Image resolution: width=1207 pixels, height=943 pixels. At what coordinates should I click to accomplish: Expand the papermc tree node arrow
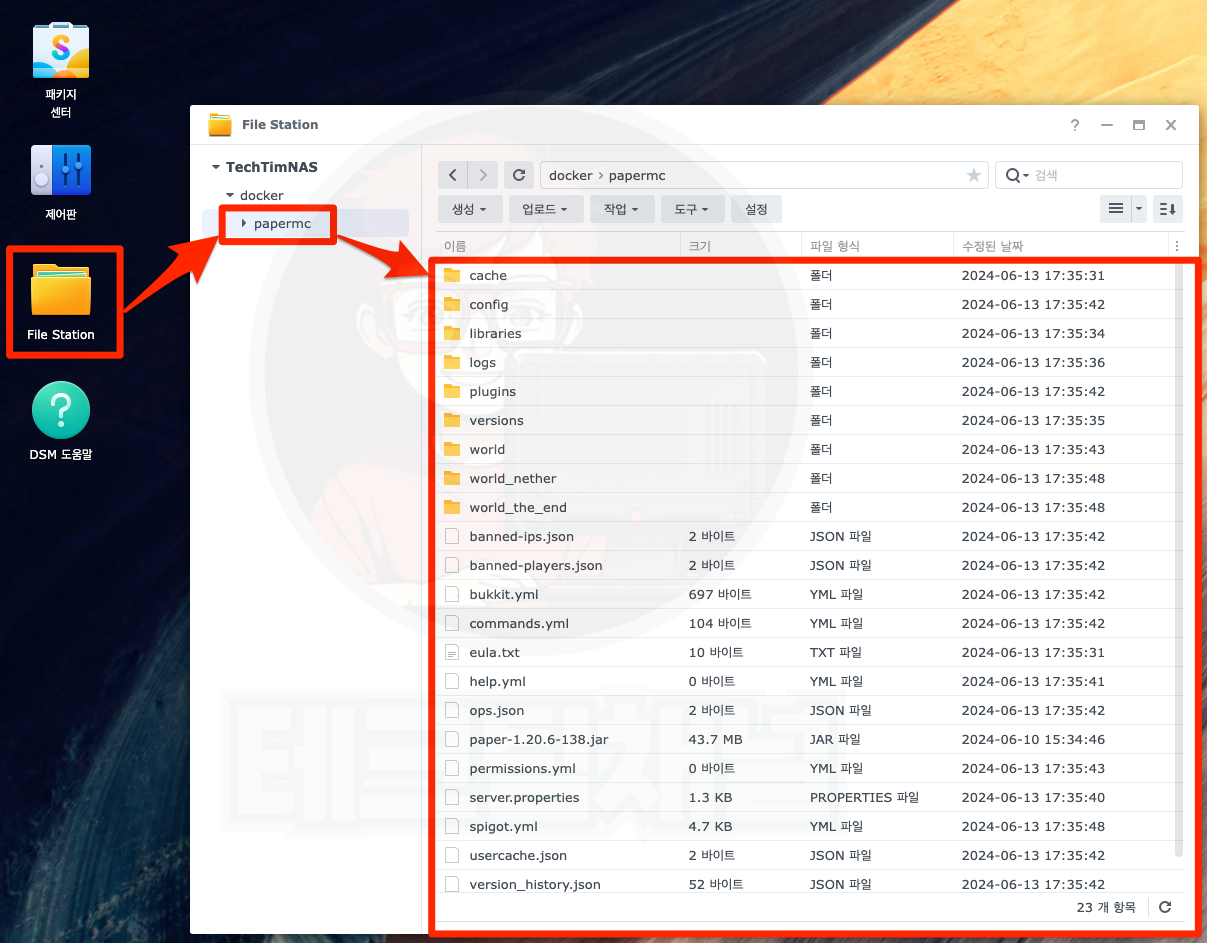(244, 223)
